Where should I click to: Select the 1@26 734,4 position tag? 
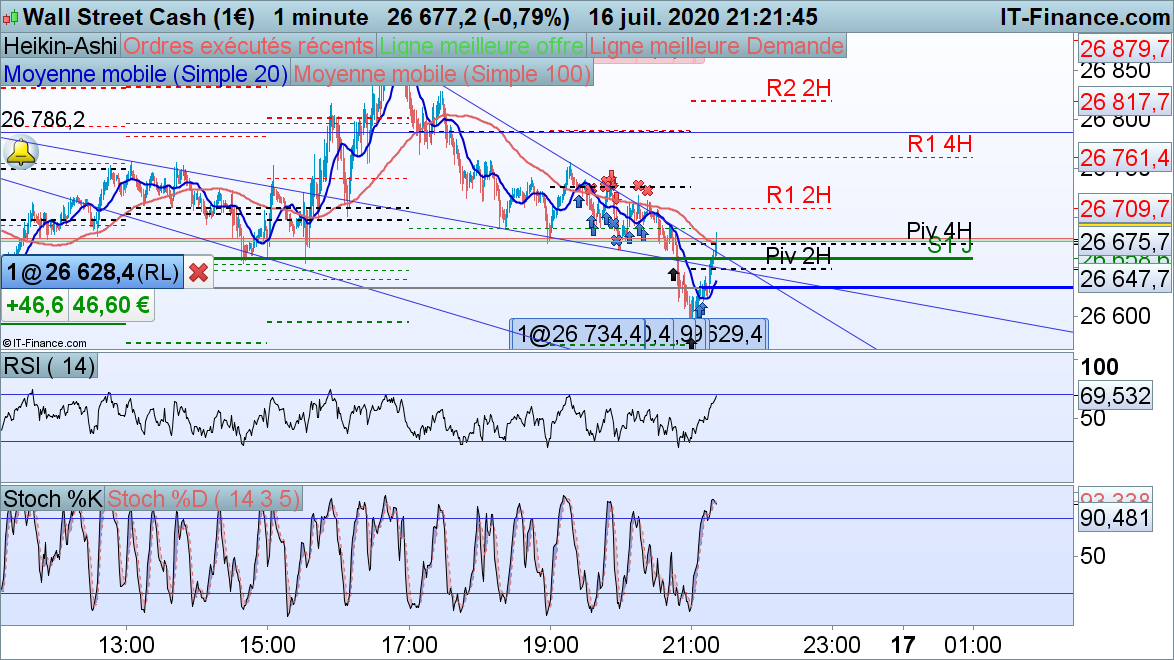click(579, 334)
